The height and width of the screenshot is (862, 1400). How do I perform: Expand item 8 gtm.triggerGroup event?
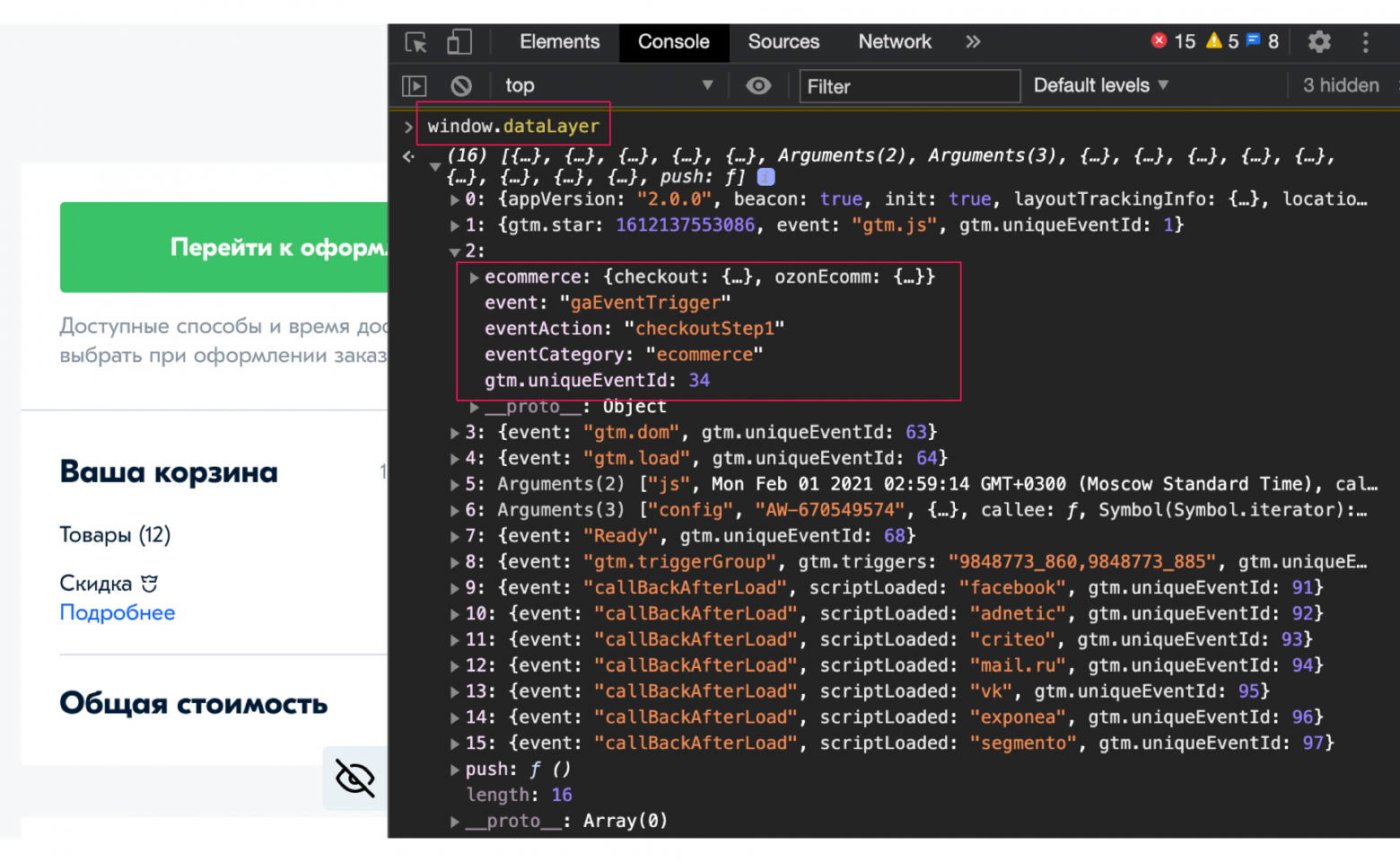tap(455, 563)
